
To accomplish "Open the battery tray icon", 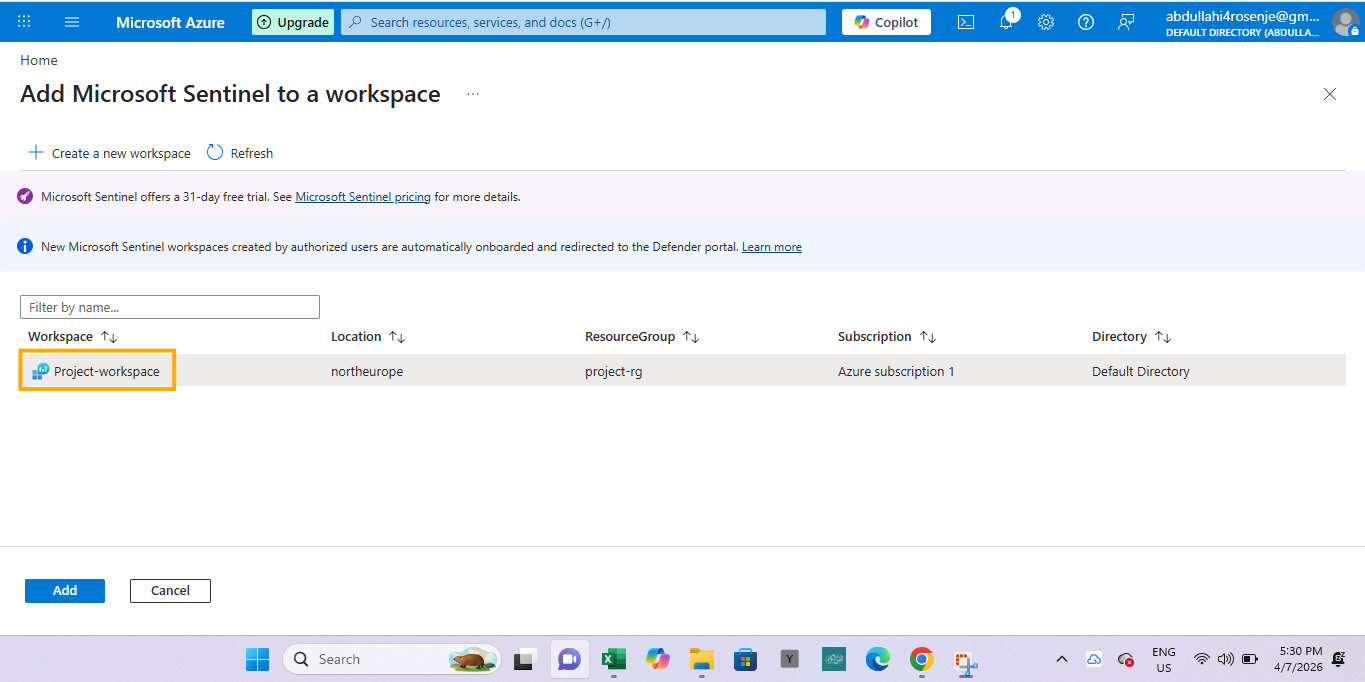I will click(x=1250, y=659).
